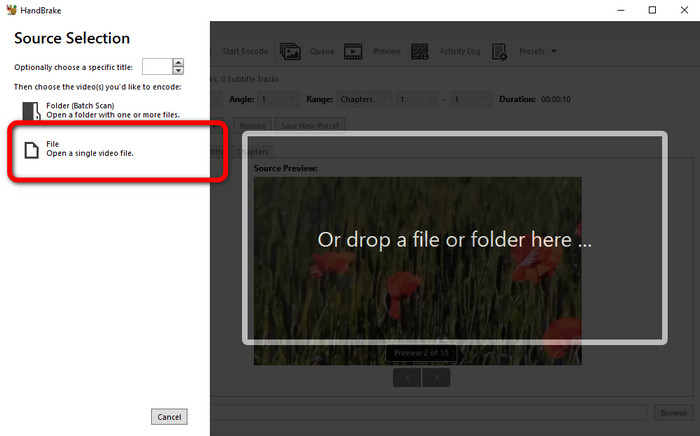Click the Presets gear document icon

point(499,51)
